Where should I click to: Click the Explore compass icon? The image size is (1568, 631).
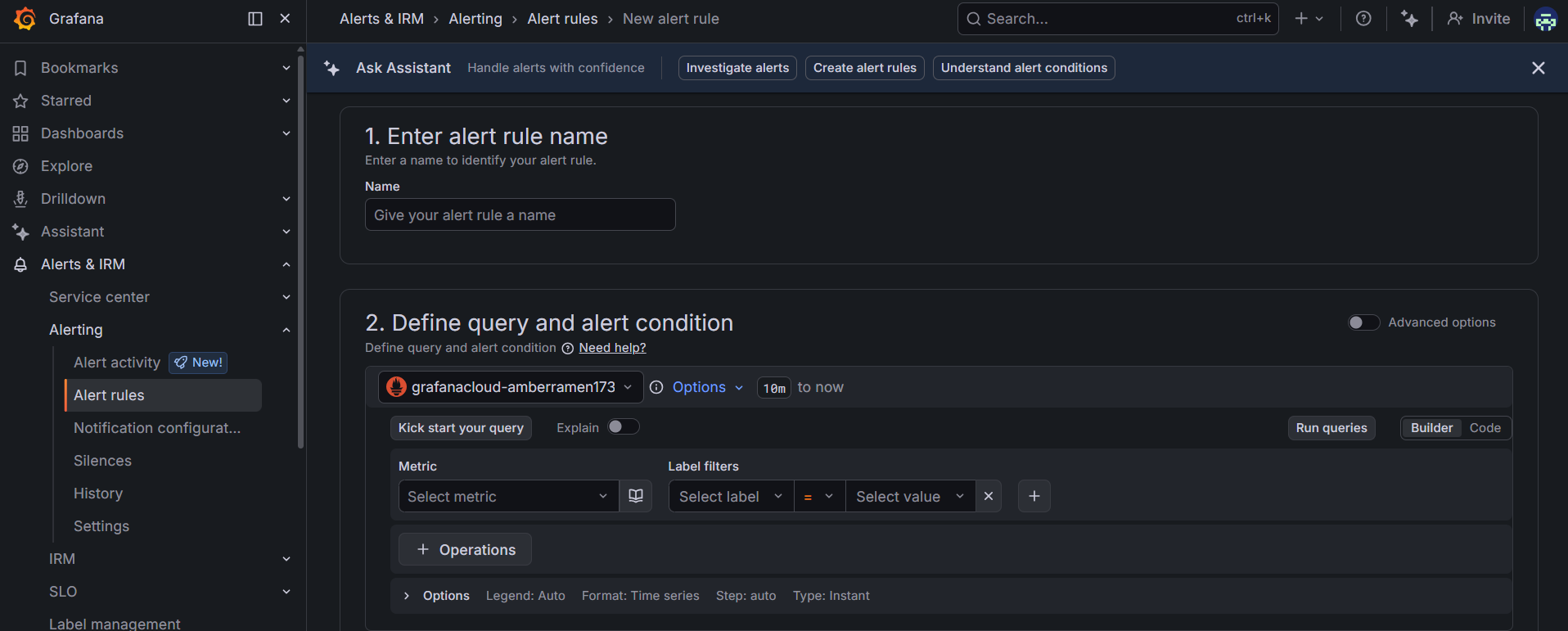coord(20,166)
